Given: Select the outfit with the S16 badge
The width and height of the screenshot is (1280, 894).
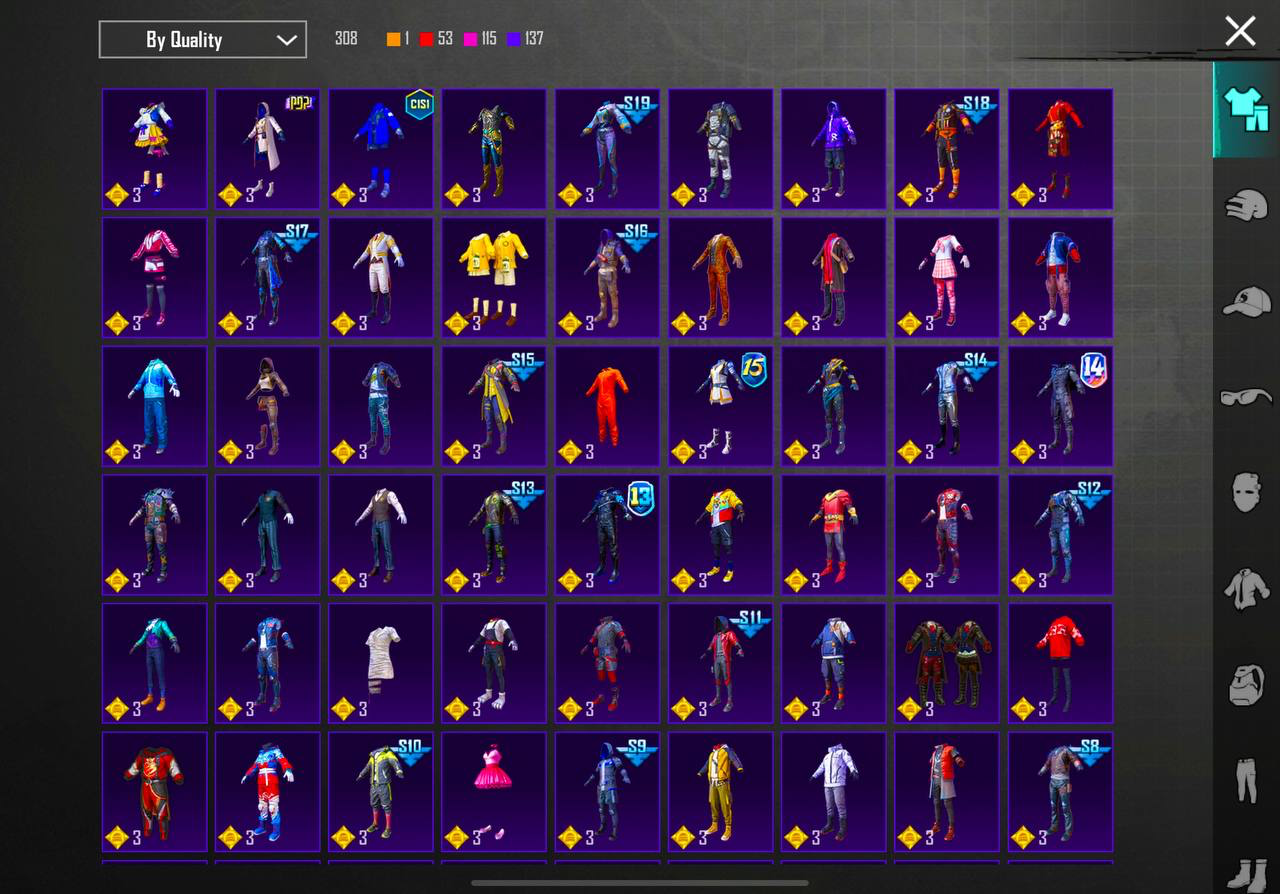Looking at the screenshot, I should (607, 278).
